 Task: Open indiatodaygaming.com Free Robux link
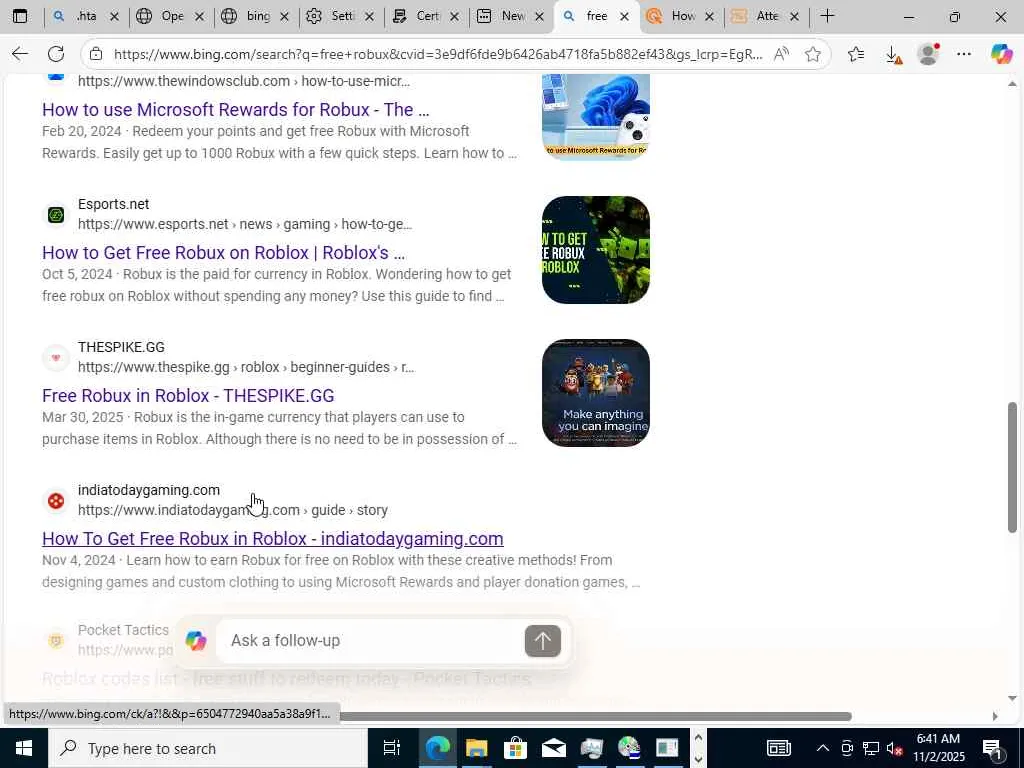coord(272,539)
